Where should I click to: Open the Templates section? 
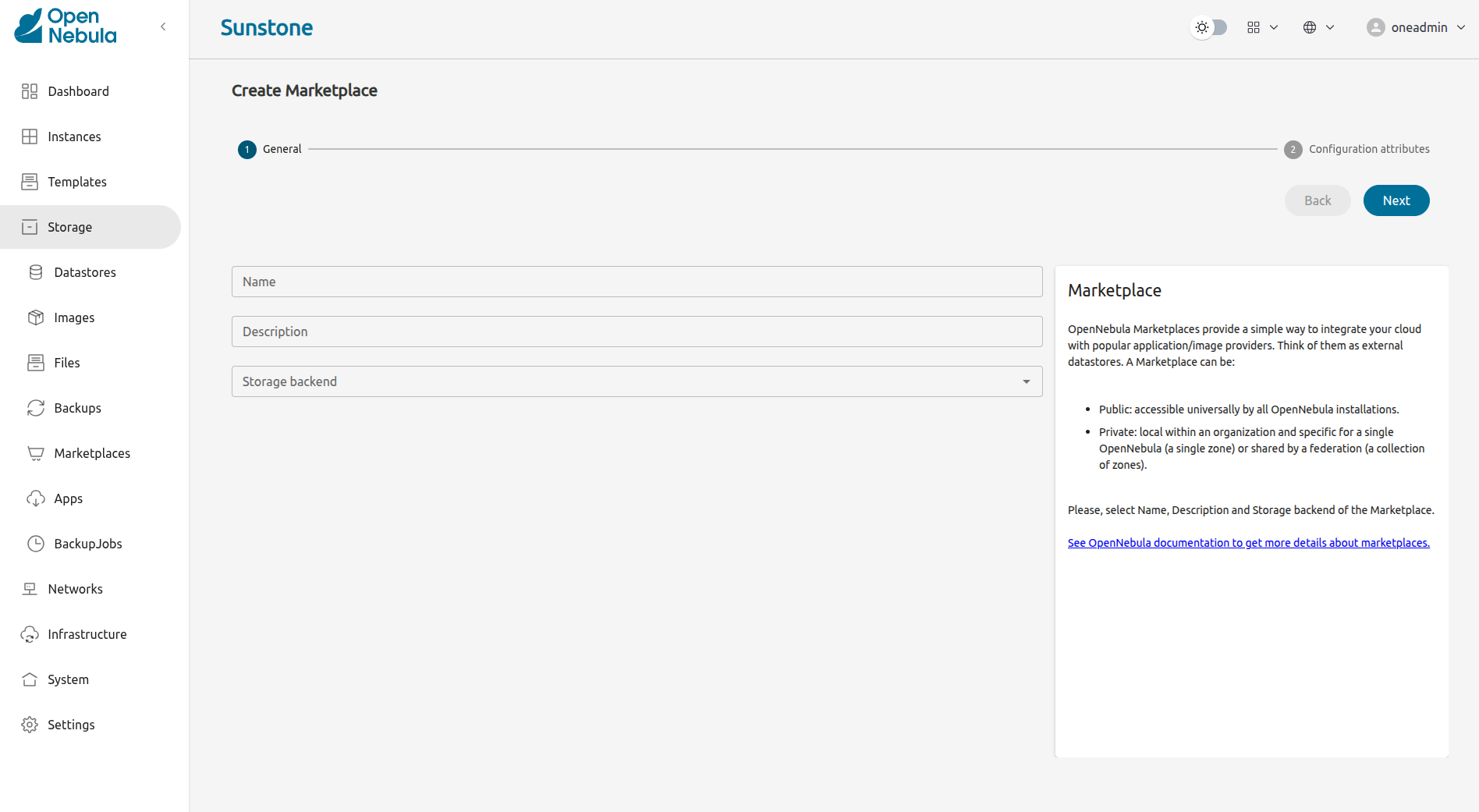(77, 182)
